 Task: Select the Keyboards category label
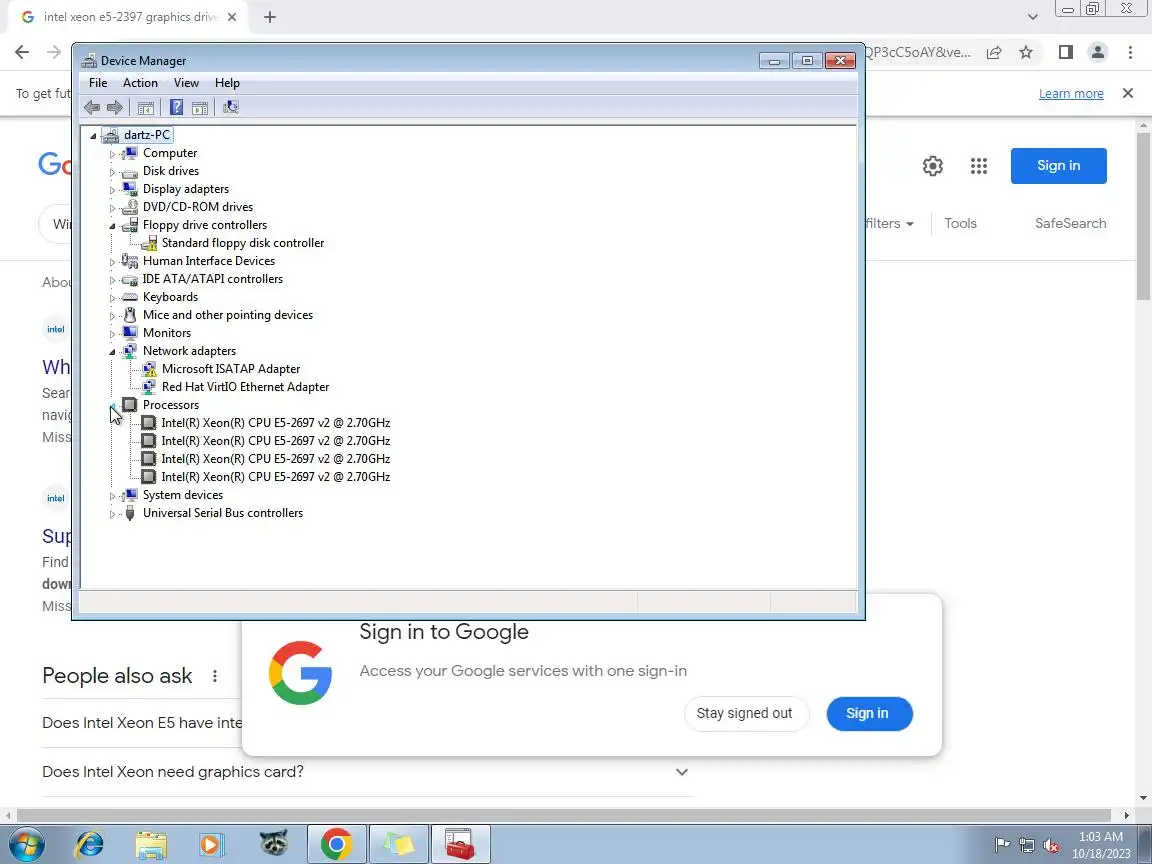pyautogui.click(x=170, y=297)
